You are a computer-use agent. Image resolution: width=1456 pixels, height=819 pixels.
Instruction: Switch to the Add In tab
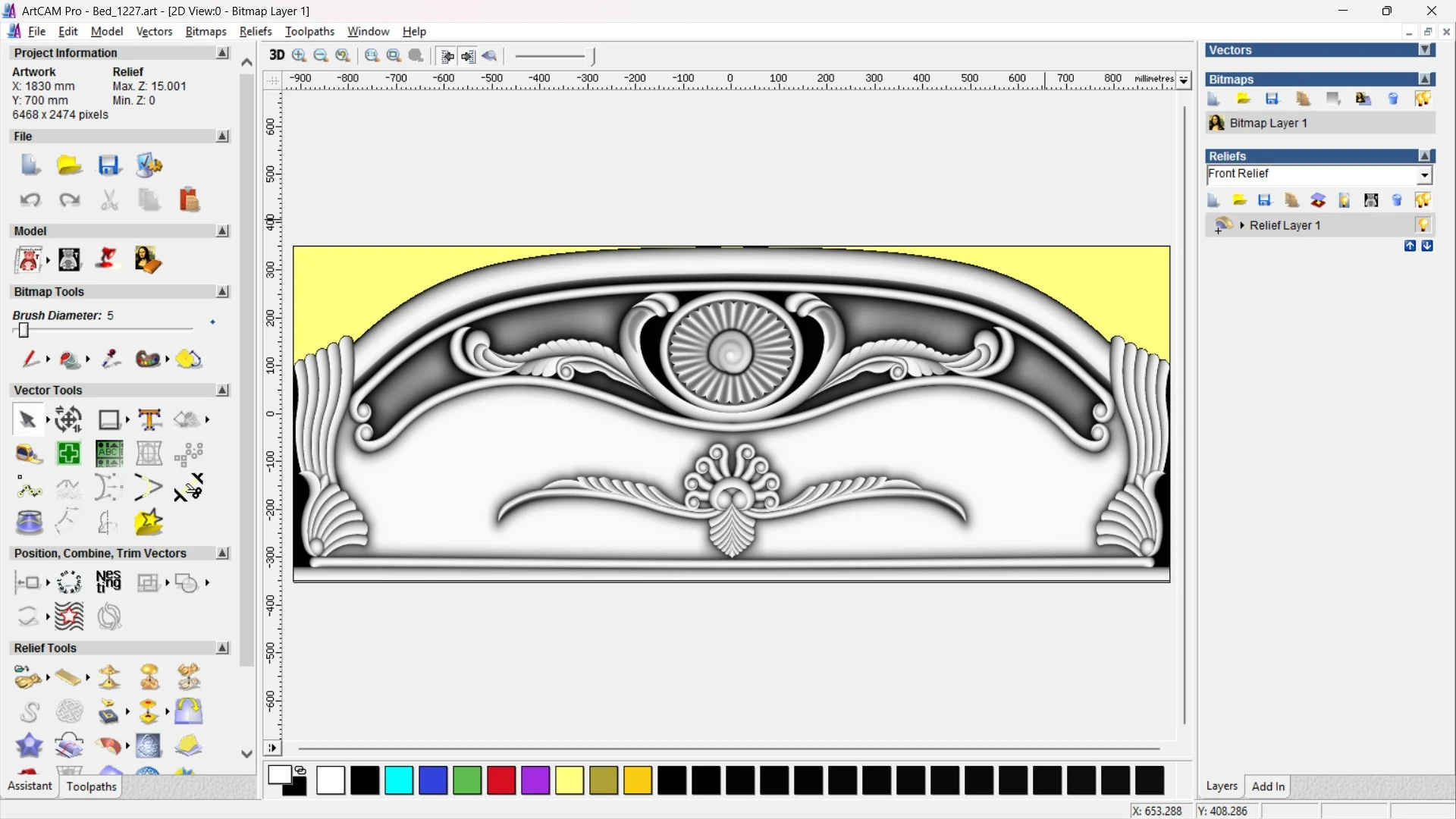click(1268, 786)
